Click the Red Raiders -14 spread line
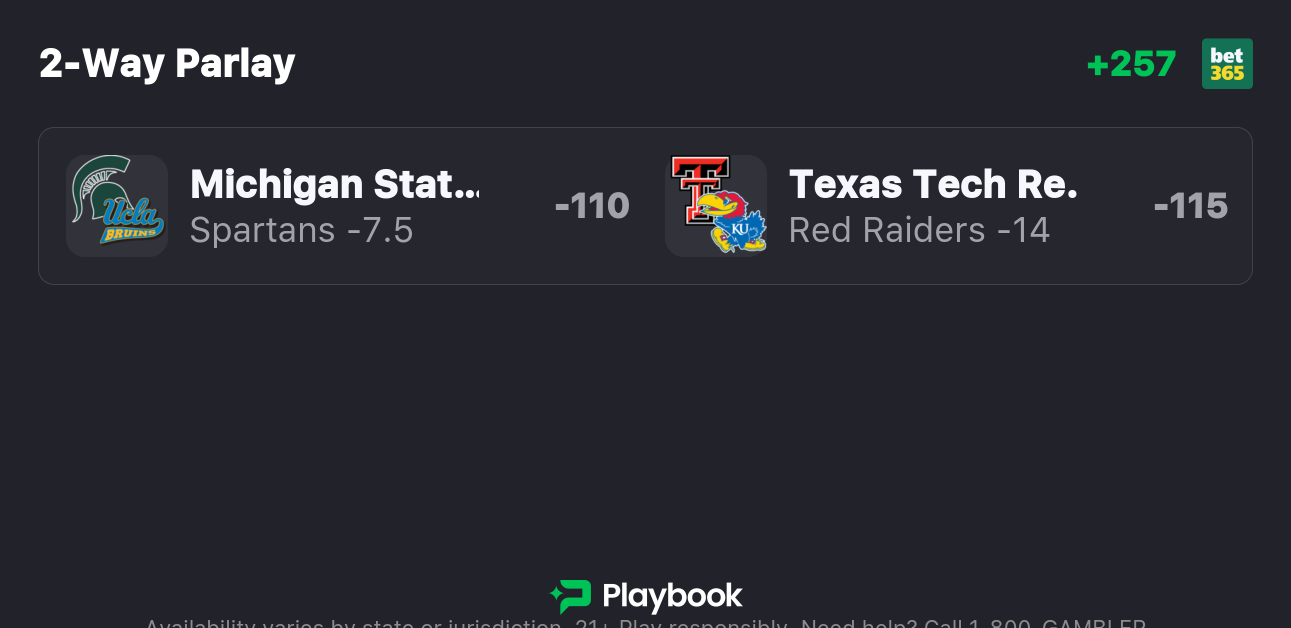Screen dimensions: 1291x628 point(919,231)
